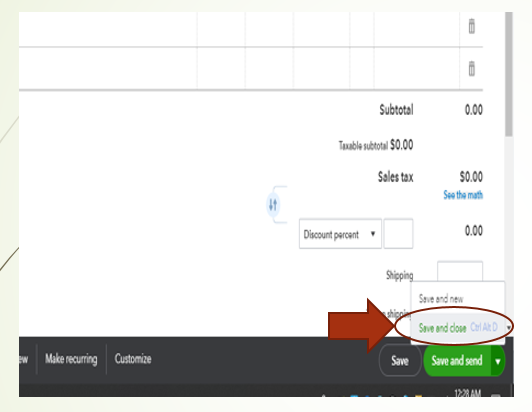Select Customize in the bottom bar

(133, 359)
